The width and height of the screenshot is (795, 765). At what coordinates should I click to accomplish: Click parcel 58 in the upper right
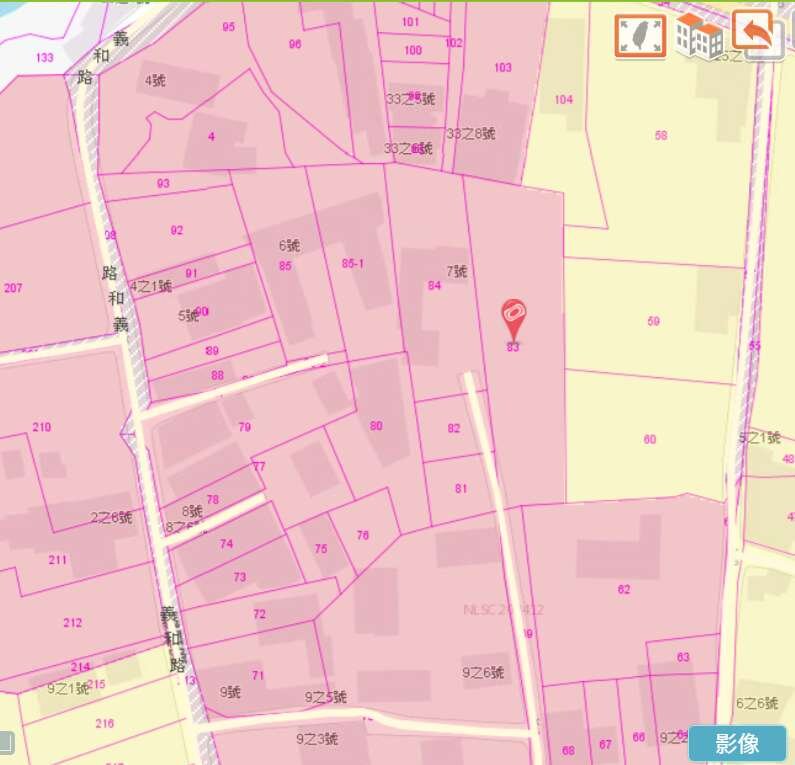[660, 135]
